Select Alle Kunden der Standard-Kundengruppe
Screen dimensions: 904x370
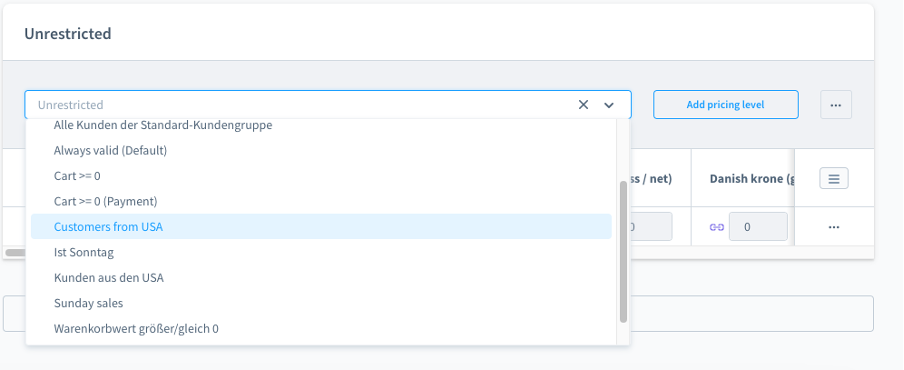pos(321,125)
